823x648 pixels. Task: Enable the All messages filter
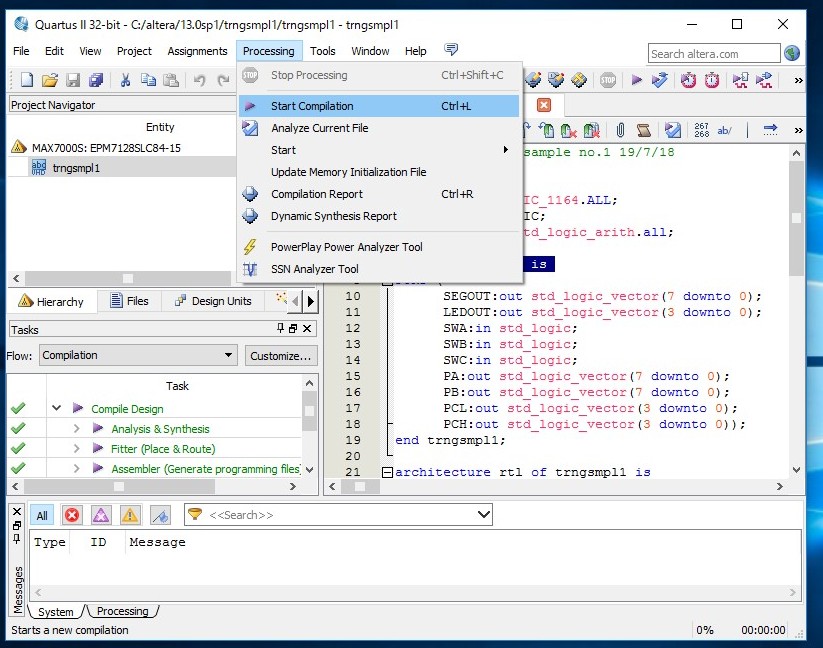click(x=42, y=515)
